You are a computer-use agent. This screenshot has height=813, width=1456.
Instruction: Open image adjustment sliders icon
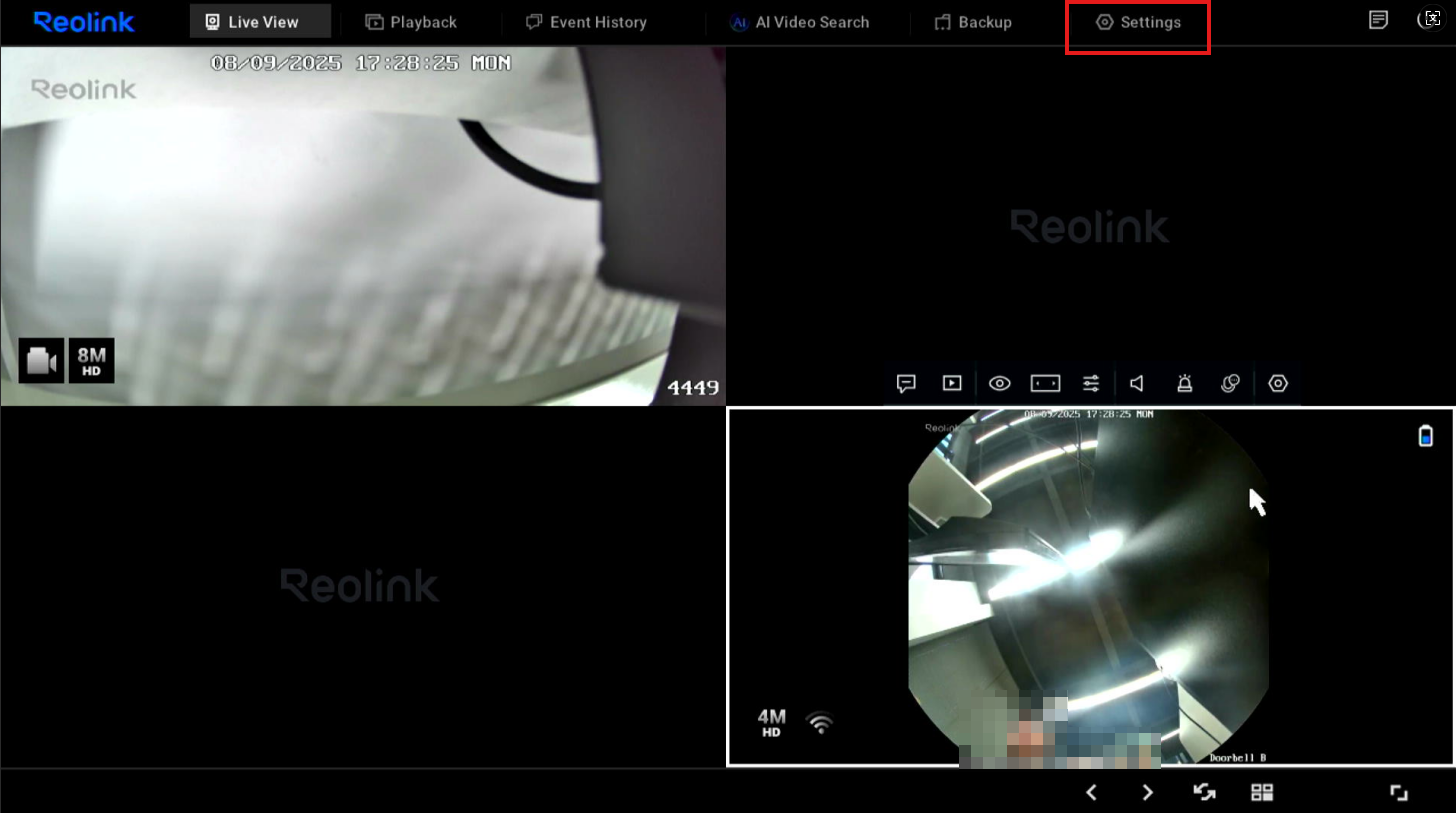pos(1091,383)
